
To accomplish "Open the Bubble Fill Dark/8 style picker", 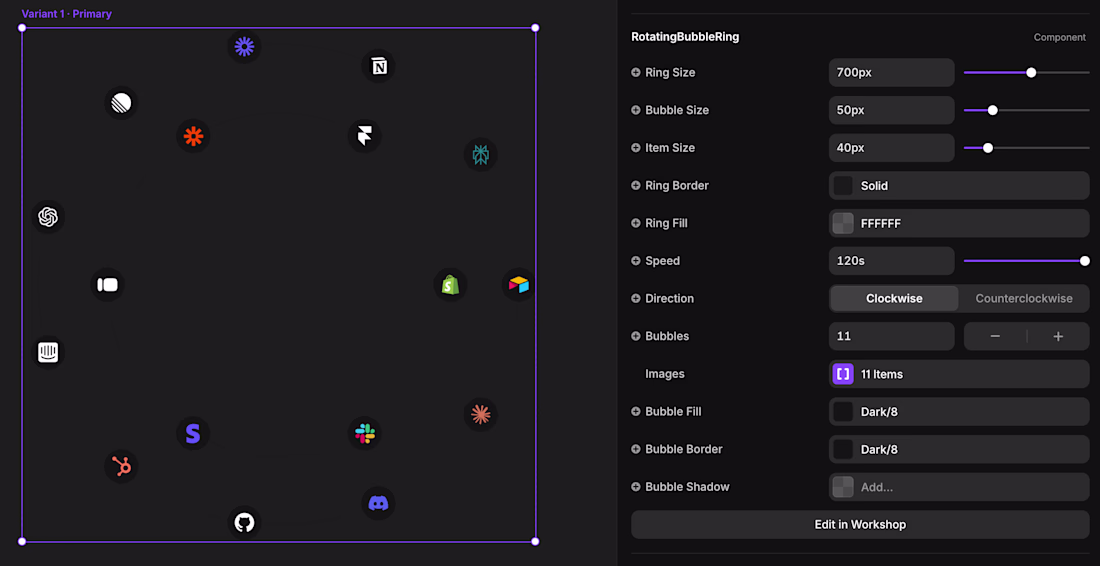I will click(x=959, y=412).
